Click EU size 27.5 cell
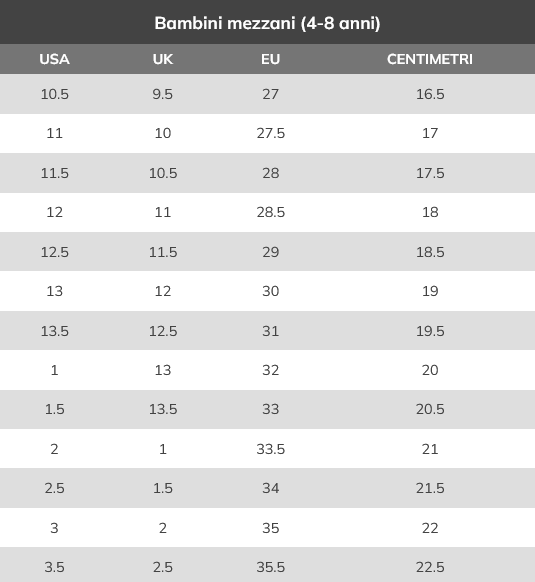Screen dimensions: 535x582 click(271, 133)
